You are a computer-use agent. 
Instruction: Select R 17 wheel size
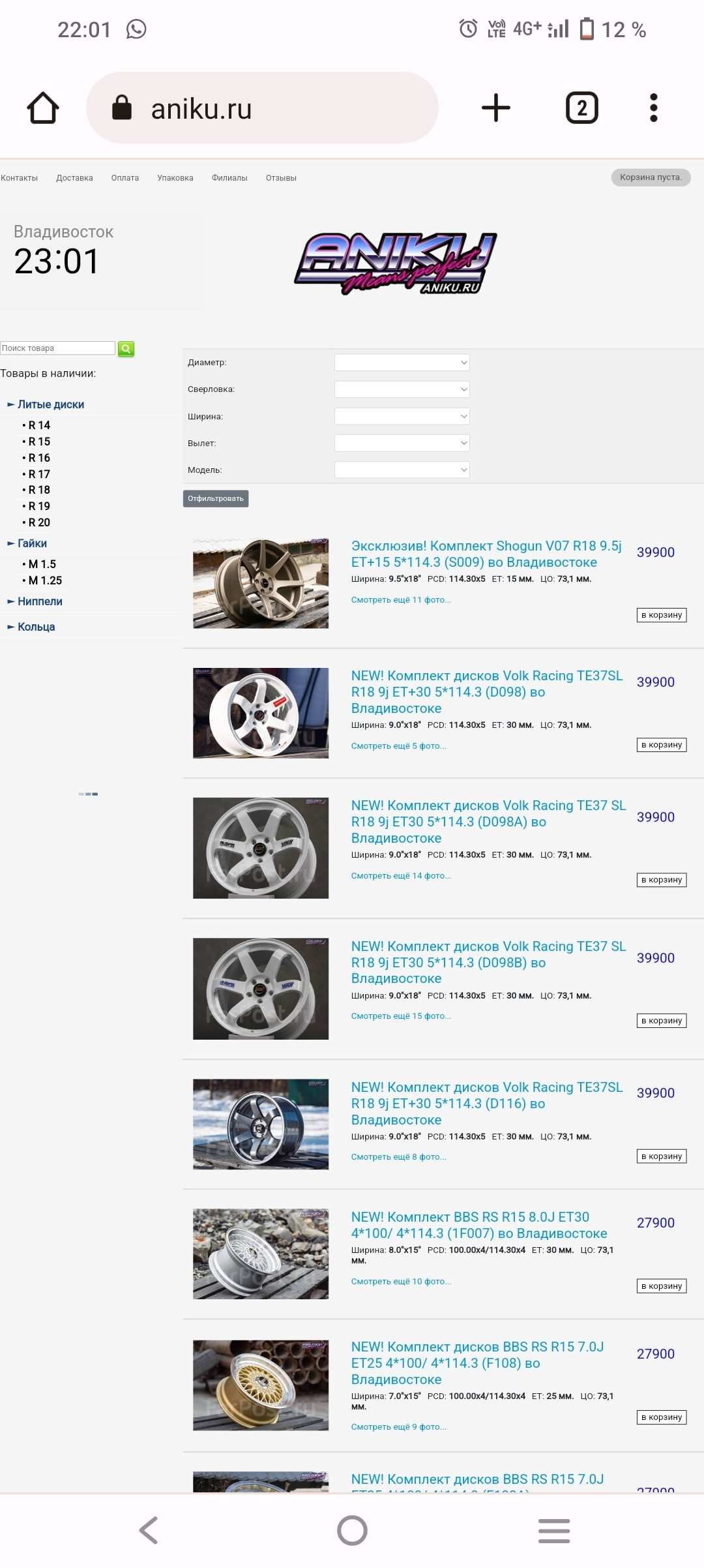tap(39, 474)
